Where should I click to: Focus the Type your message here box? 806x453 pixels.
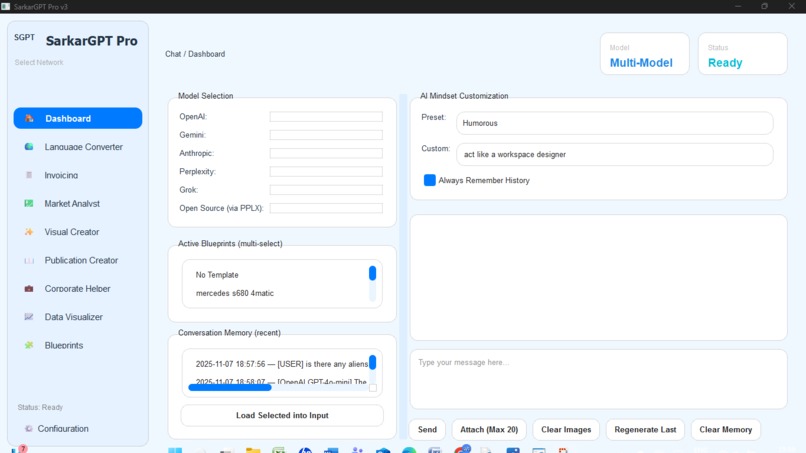598,379
